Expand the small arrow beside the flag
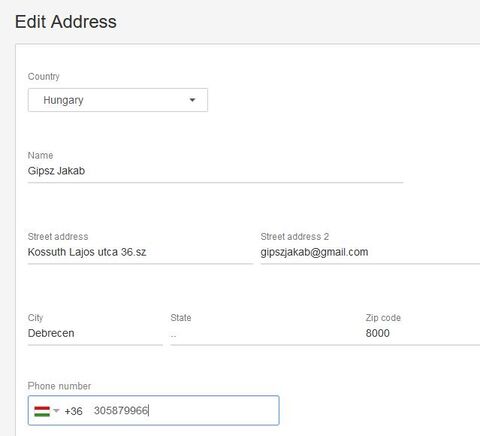 click(x=56, y=410)
